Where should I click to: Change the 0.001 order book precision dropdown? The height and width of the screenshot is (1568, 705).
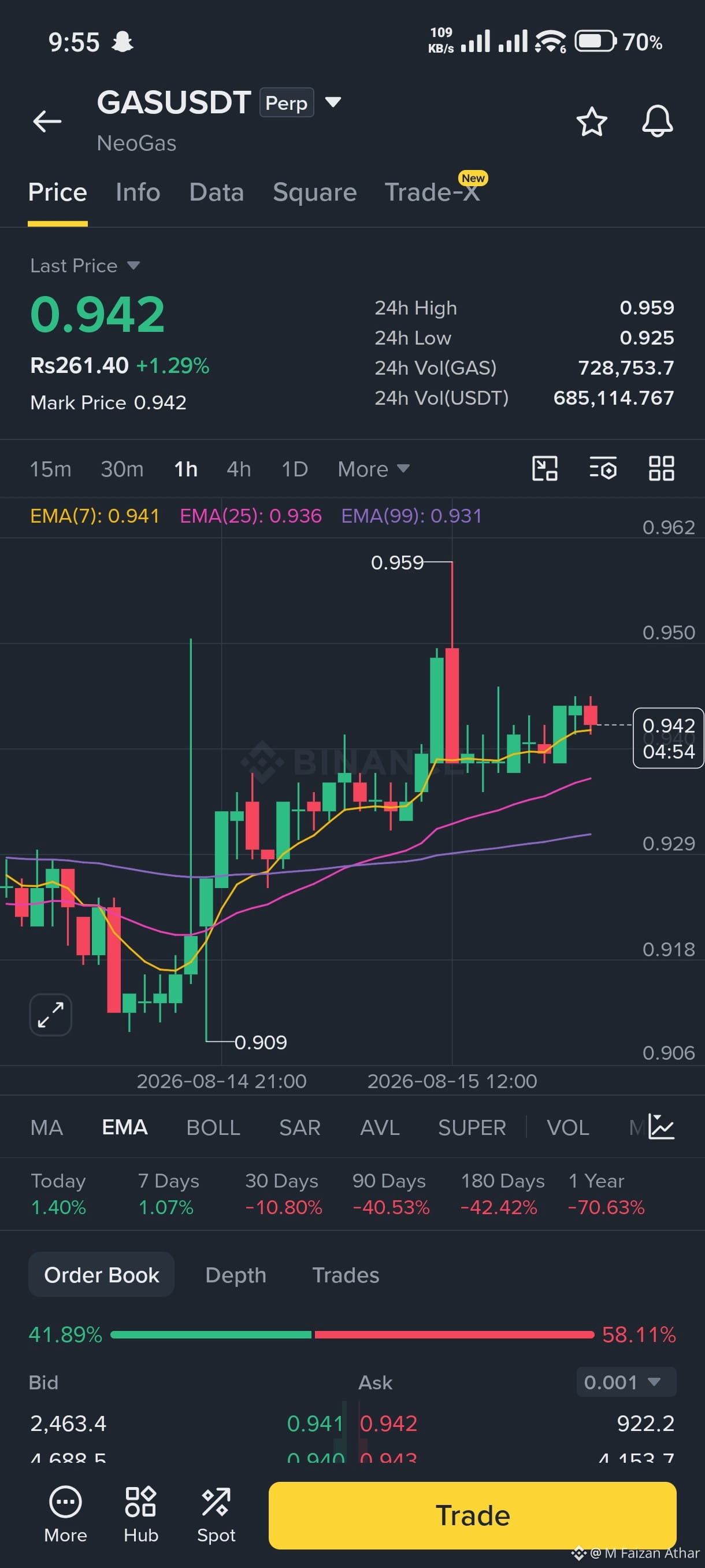click(x=626, y=1382)
